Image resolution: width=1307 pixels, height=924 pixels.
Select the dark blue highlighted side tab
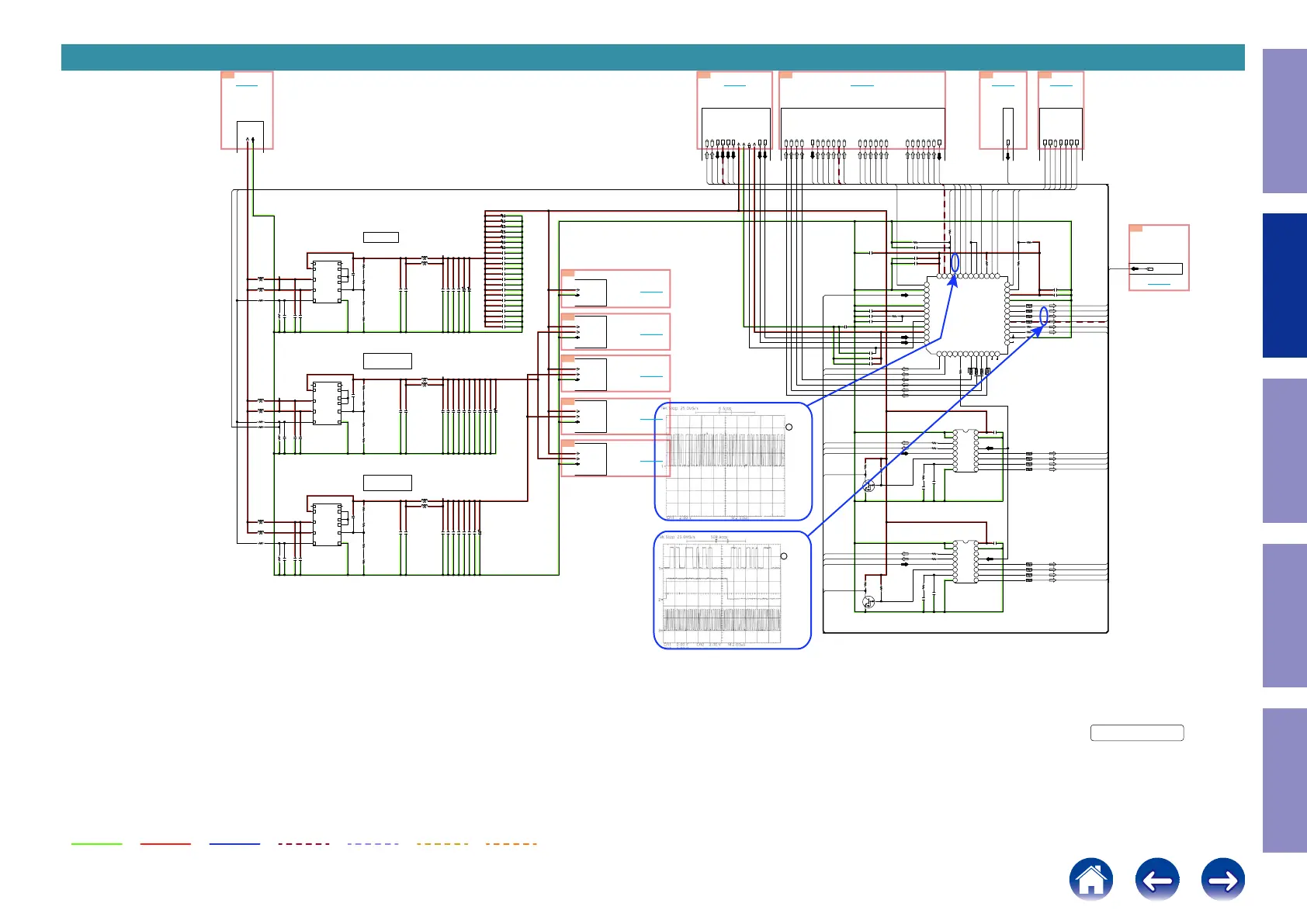[1284, 286]
